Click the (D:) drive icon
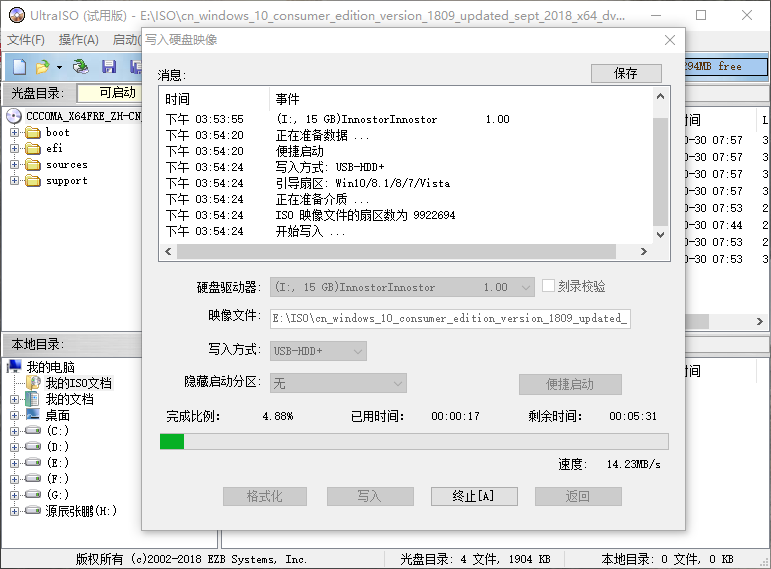The image size is (771, 569). coord(33,447)
